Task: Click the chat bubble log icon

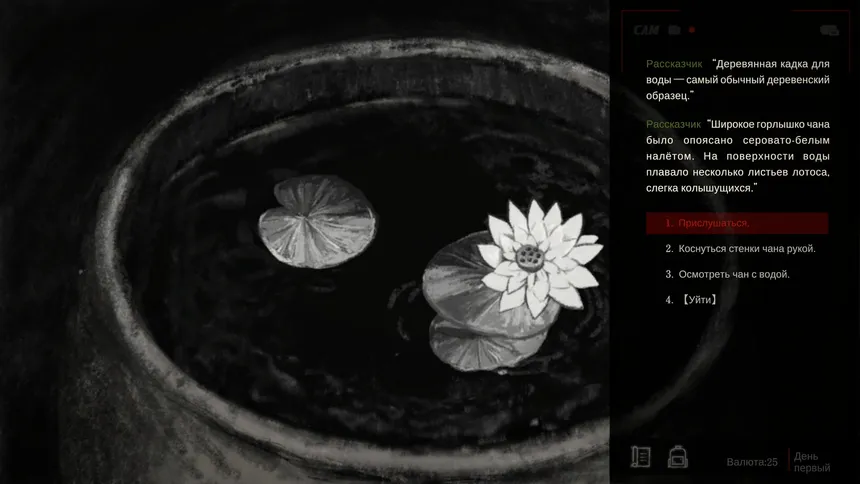Action: (829, 31)
